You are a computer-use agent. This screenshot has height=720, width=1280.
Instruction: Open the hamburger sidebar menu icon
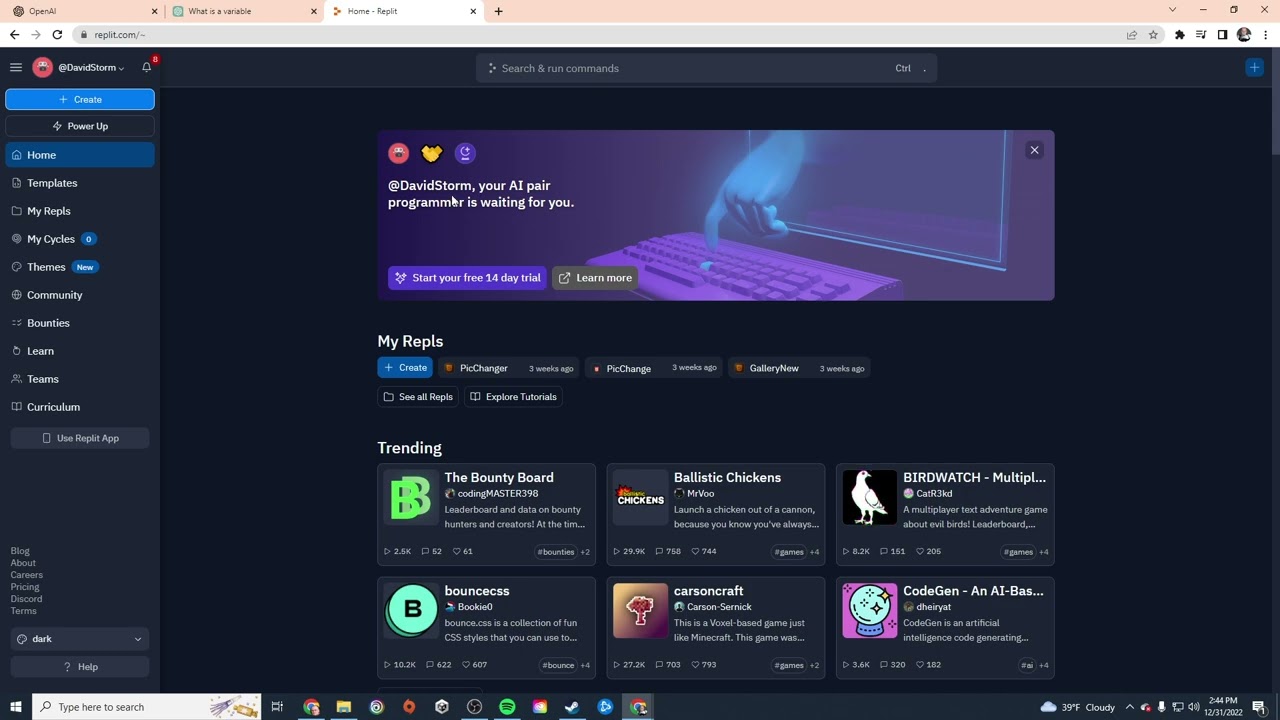click(x=16, y=67)
